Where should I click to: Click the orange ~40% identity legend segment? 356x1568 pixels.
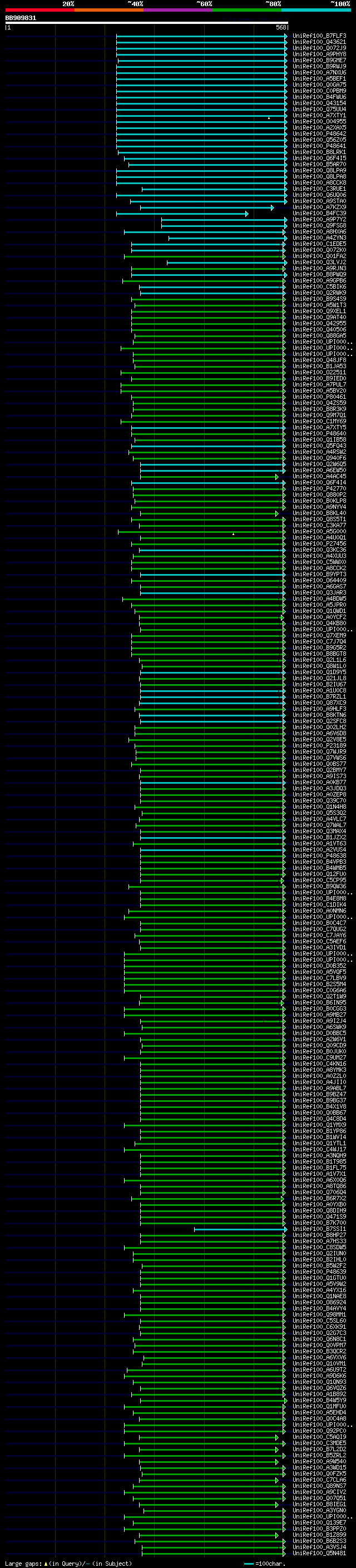(x=109, y=10)
